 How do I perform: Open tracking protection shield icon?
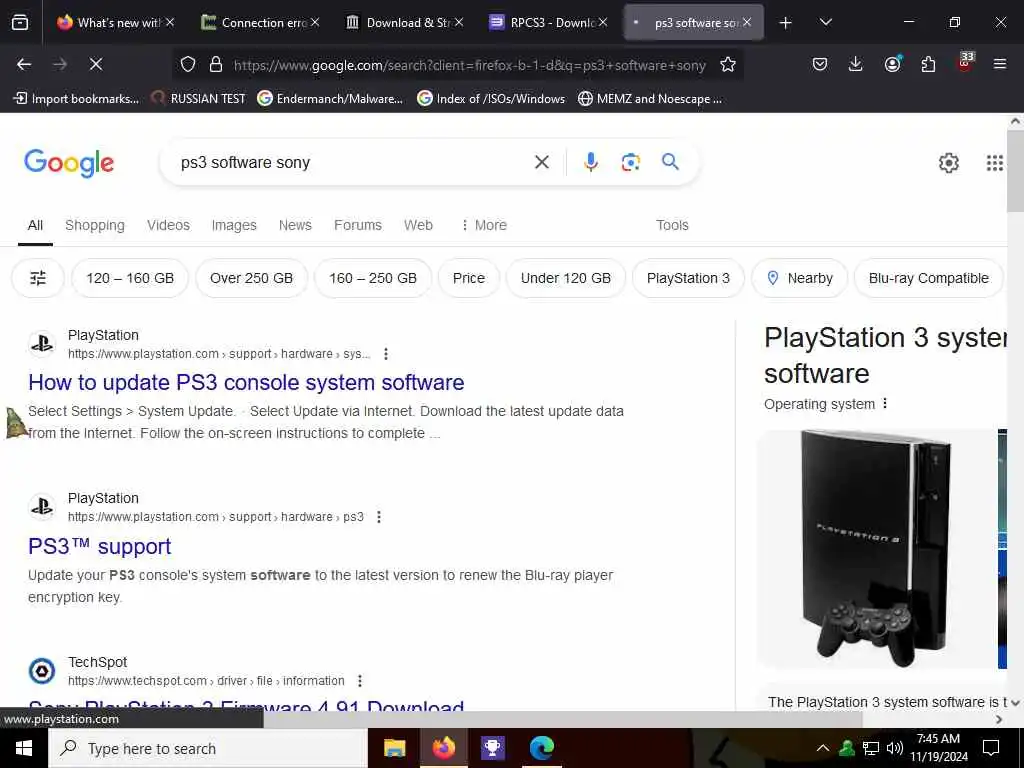point(188,65)
